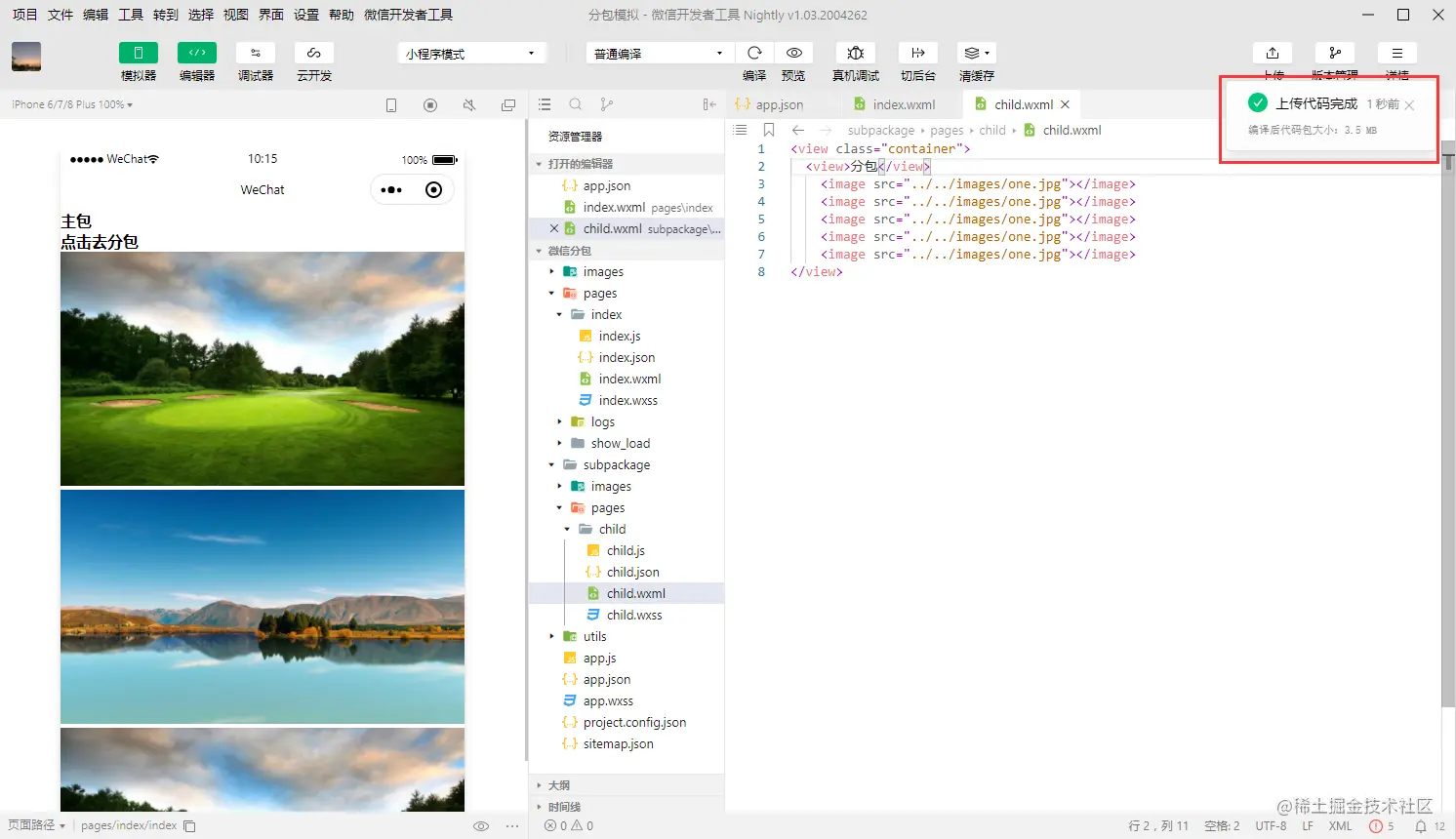
Task: Open the 项目 menu
Action: click(x=24, y=15)
